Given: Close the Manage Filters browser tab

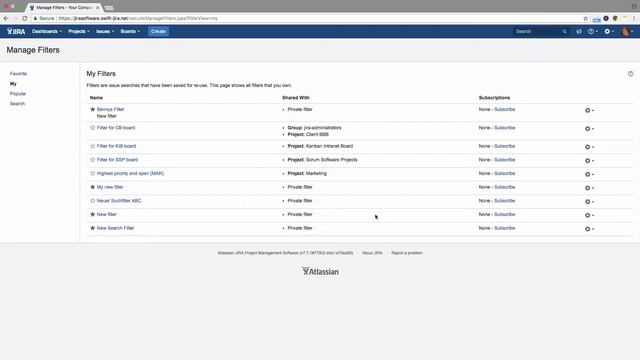Looking at the screenshot, I should point(98,7).
